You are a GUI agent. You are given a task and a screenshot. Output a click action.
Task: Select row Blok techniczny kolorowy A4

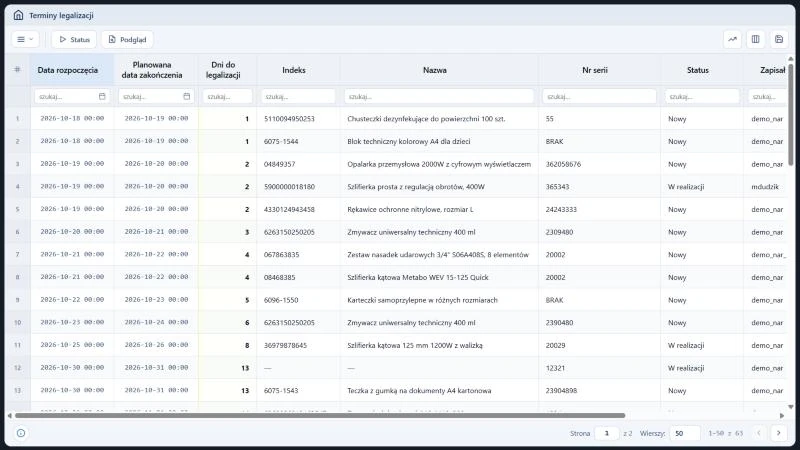coord(396,141)
